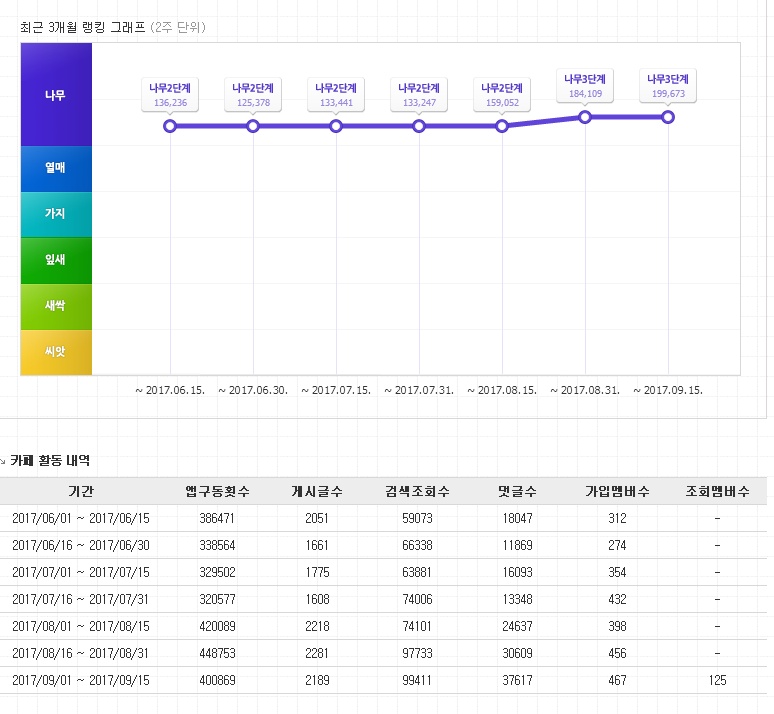
Task: Select the green 잎새 level band
Action: [56, 260]
